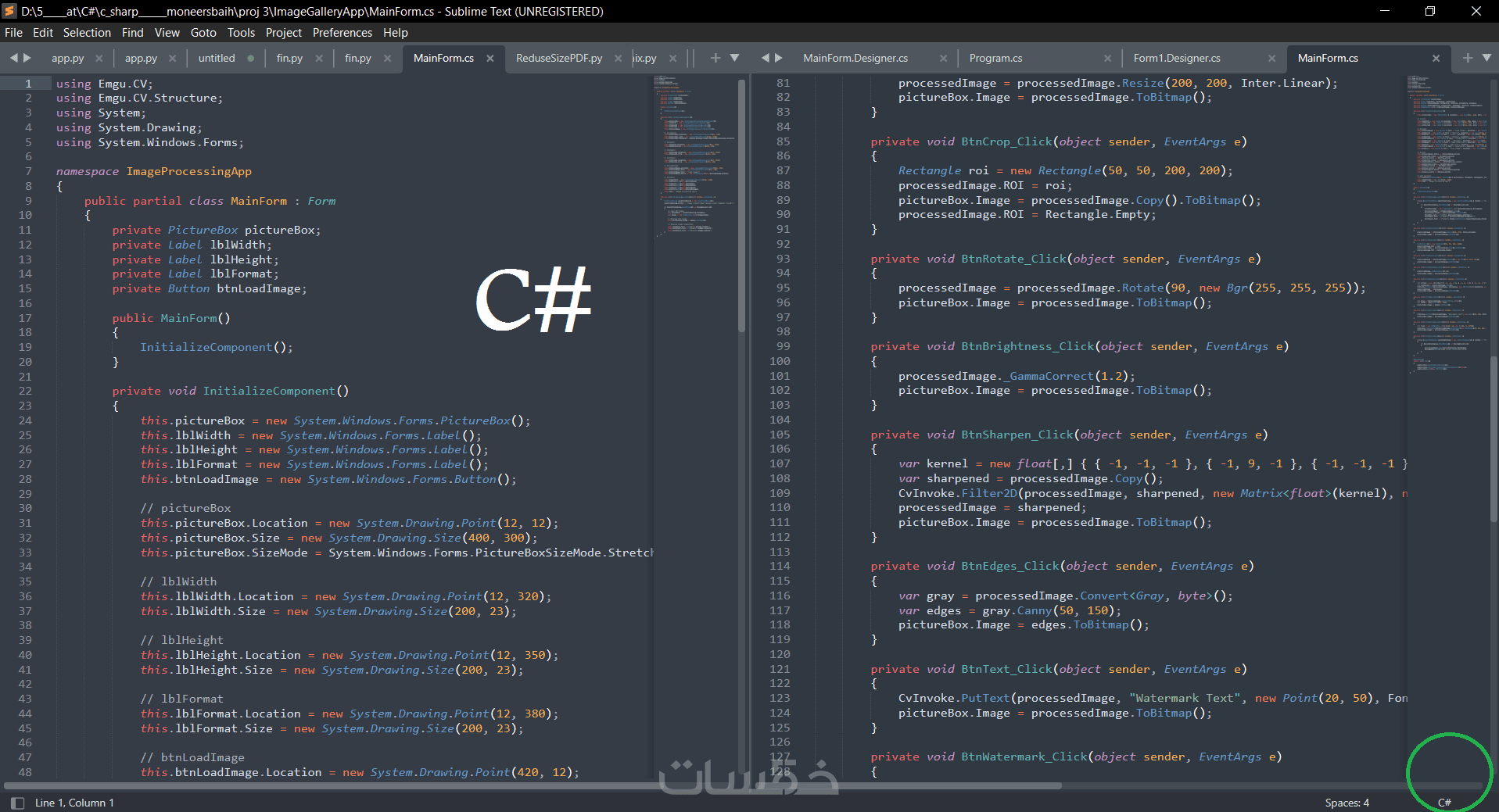
Task: Click the unsaved dot on the untitled tab
Action: coord(251,58)
